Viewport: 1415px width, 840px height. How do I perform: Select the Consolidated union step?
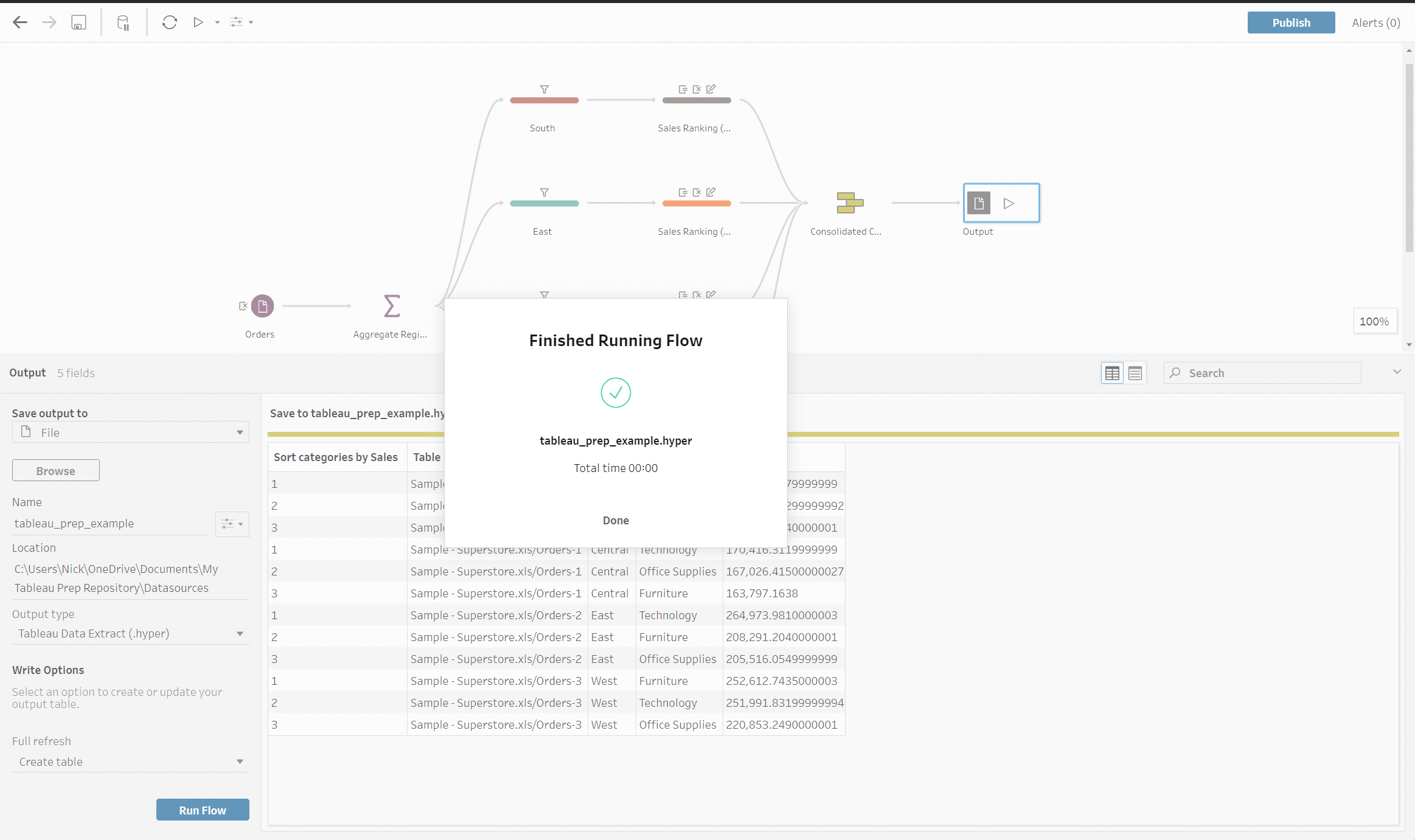coord(850,203)
